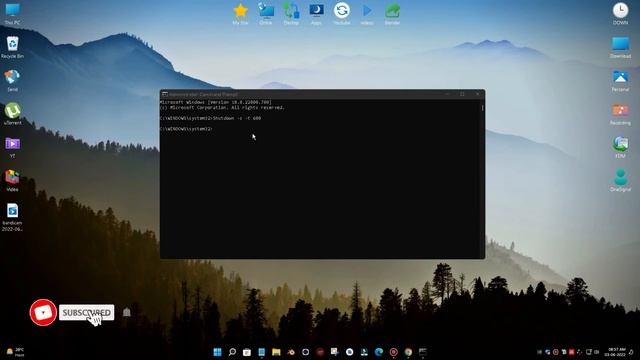Open Microsoft Edge from the taskbar

click(379, 352)
